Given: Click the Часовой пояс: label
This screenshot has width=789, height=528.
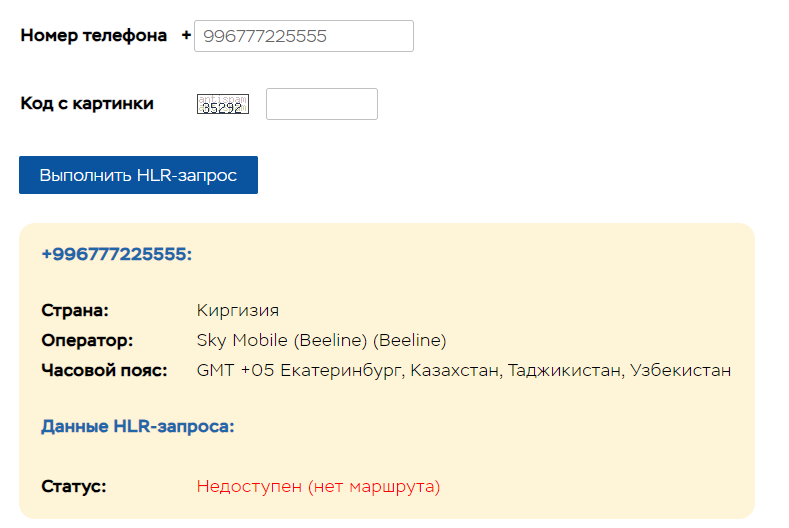Looking at the screenshot, I should click(x=107, y=370).
